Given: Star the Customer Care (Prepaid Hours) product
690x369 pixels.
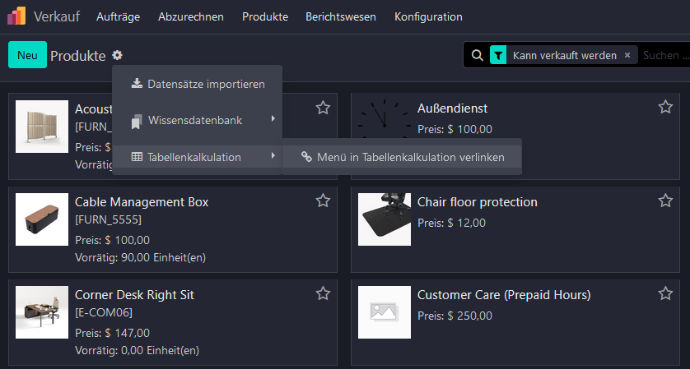Looking at the screenshot, I should point(665,293).
